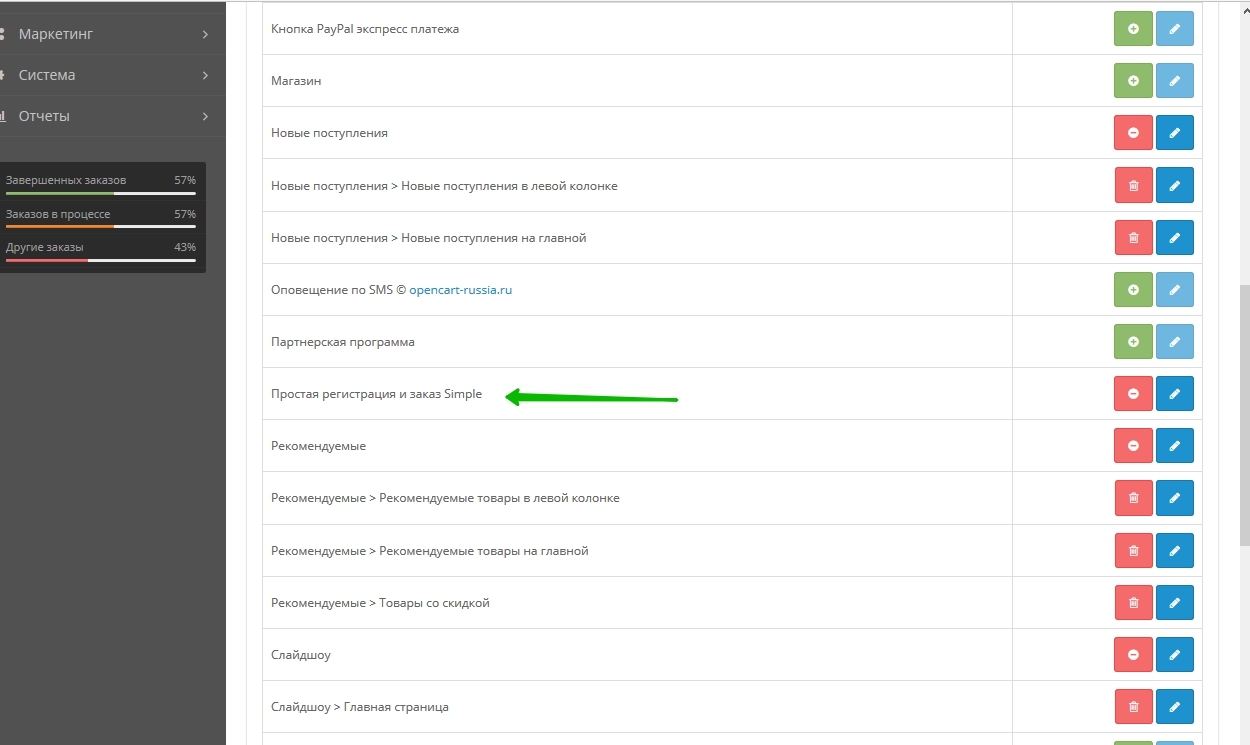Install the Оповещение по SMS module
Image resolution: width=1250 pixels, height=745 pixels.
pos(1133,290)
